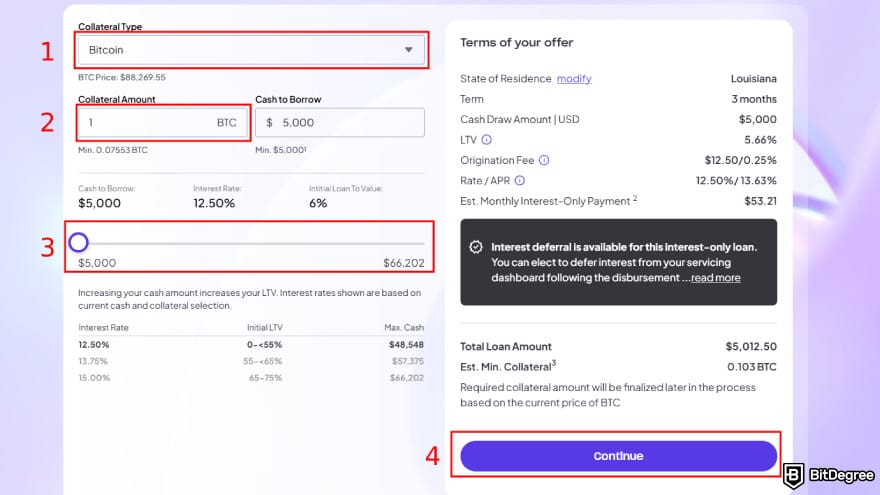Click the $66,202 maximum slider label

pos(403,263)
